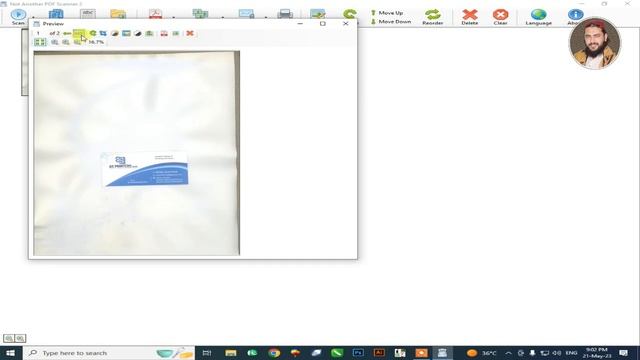This screenshot has height=360, width=640.
Task: Save page as PDF from the Preview toolbar
Action: point(164,33)
